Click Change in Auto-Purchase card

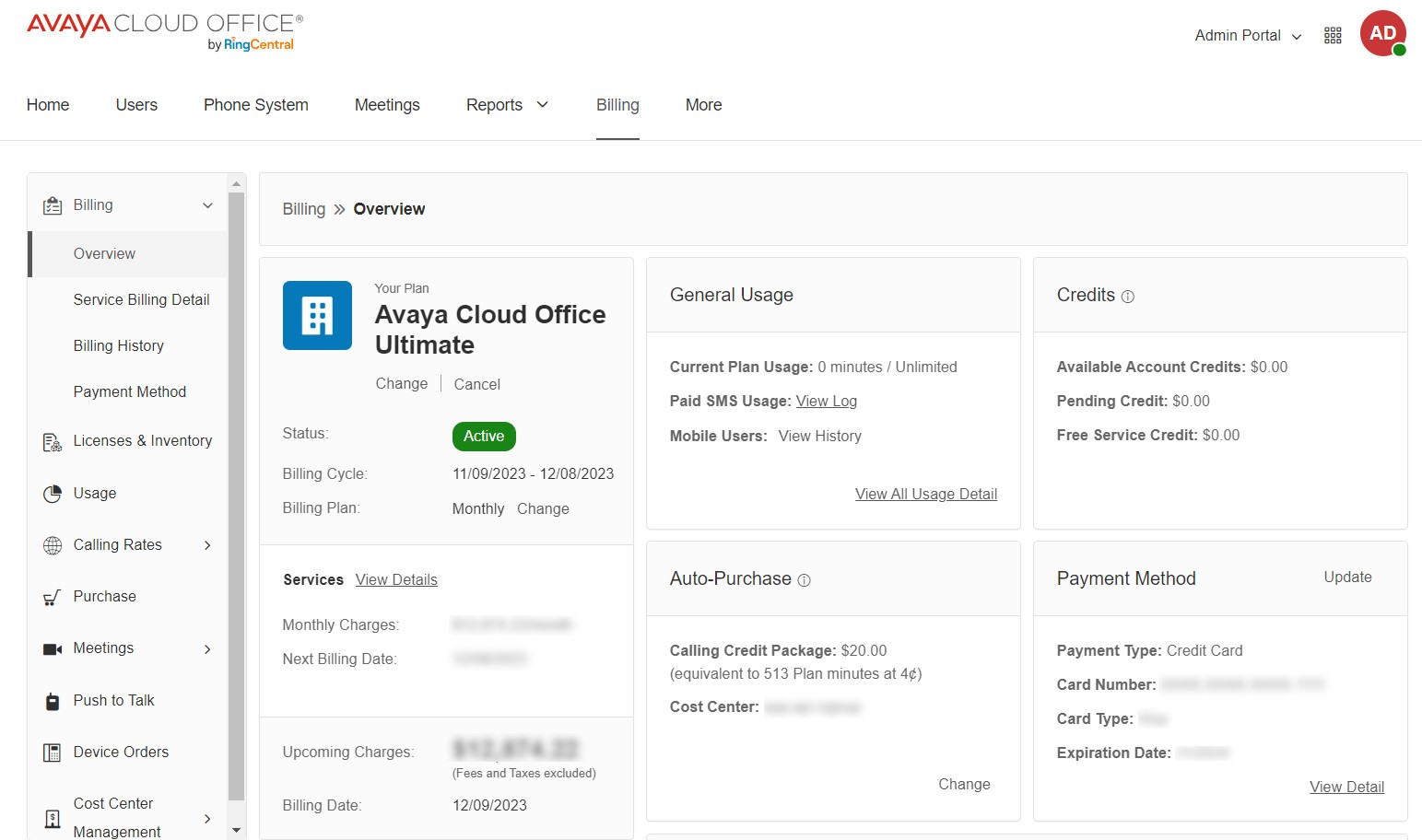(964, 785)
